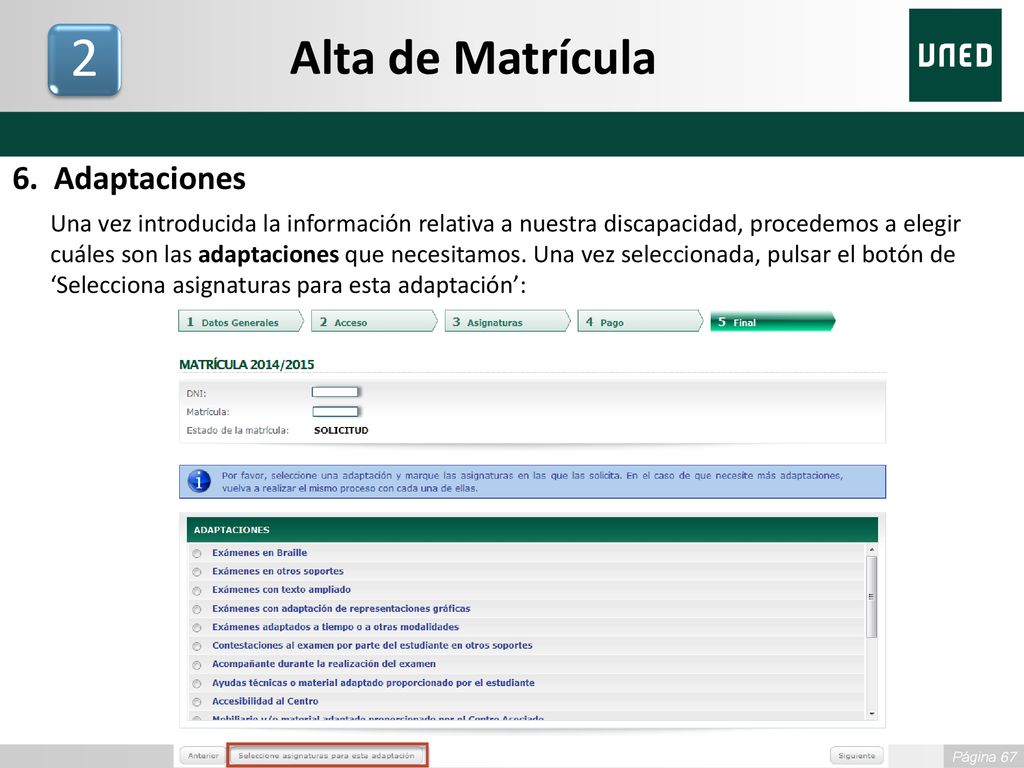Click the scrollbar down arrow
1024x768 pixels.
[x=871, y=714]
